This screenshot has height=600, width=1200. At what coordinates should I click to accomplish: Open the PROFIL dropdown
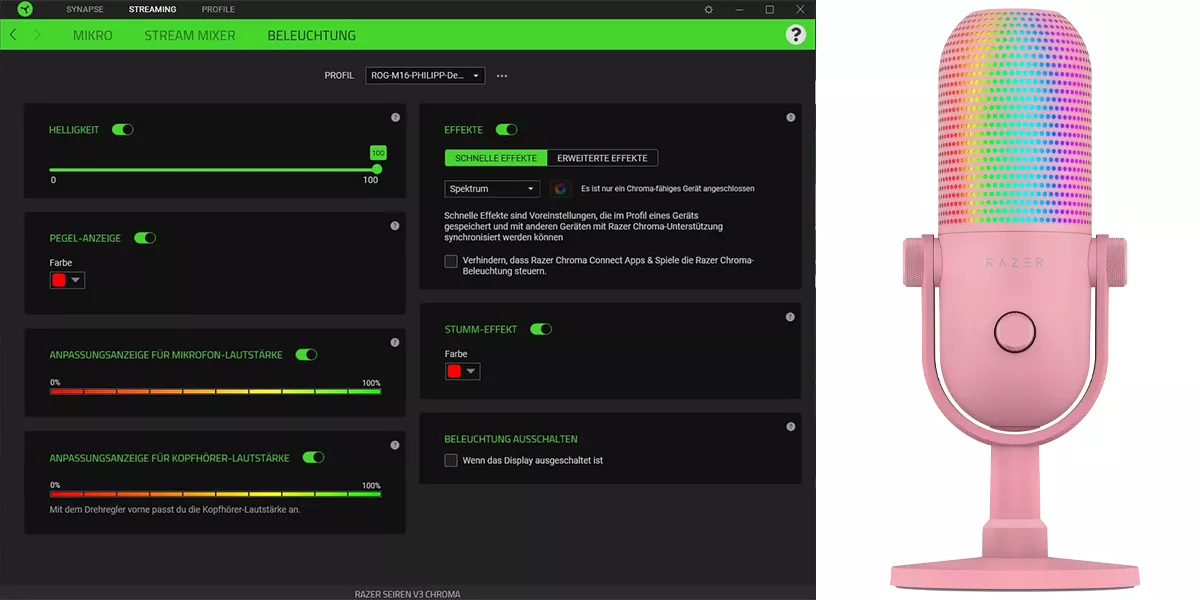point(424,75)
